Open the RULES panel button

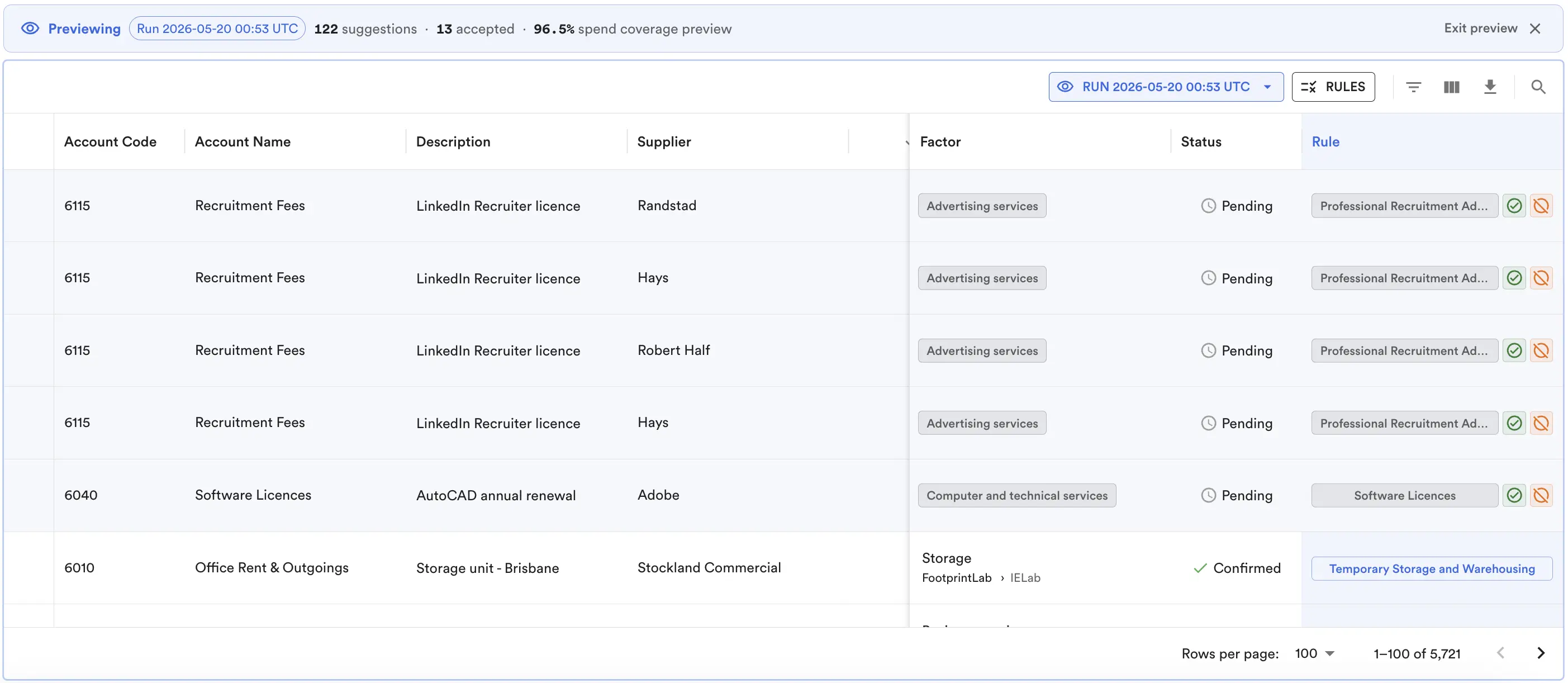1333,87
